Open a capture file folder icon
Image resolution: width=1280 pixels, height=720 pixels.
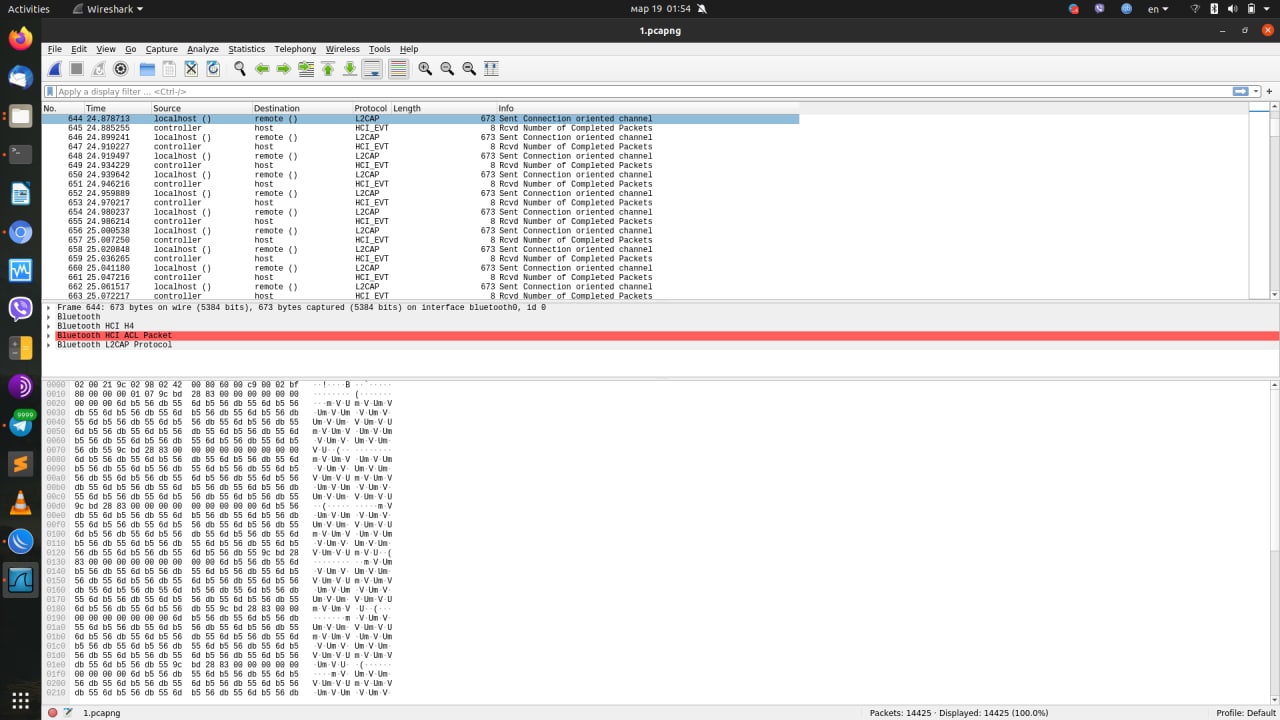point(147,69)
